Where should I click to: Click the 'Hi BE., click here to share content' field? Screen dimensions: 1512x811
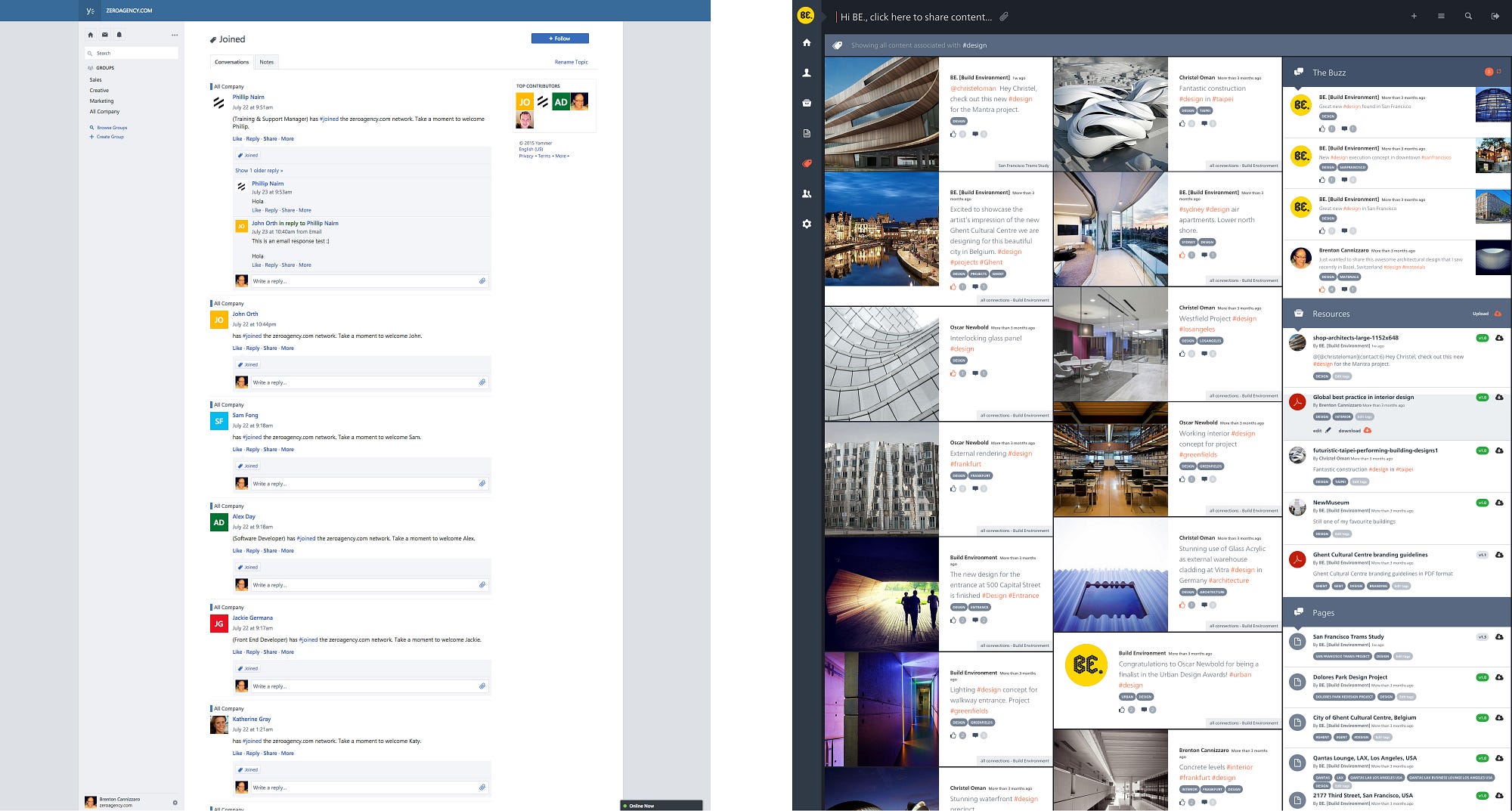coord(916,17)
